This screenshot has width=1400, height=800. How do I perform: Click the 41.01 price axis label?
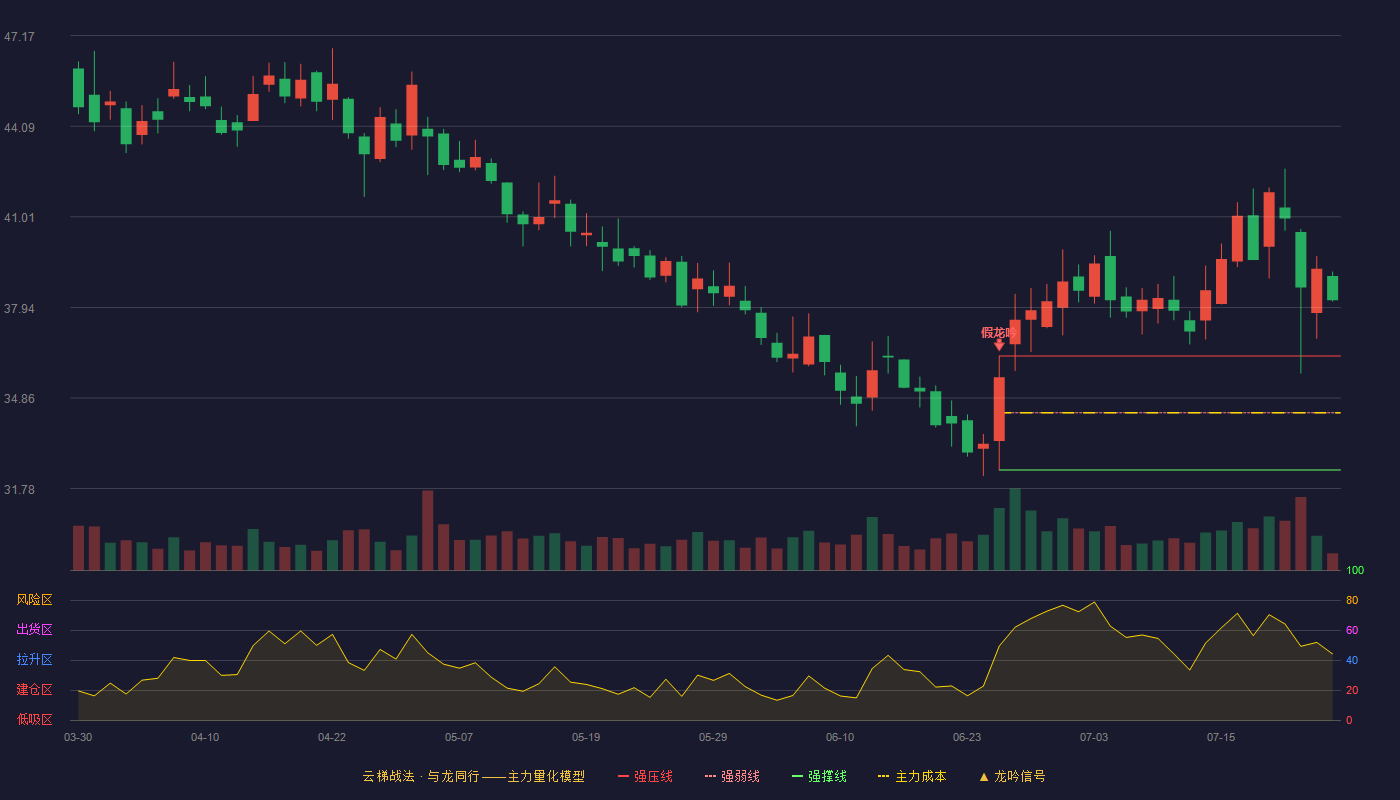coord(19,218)
